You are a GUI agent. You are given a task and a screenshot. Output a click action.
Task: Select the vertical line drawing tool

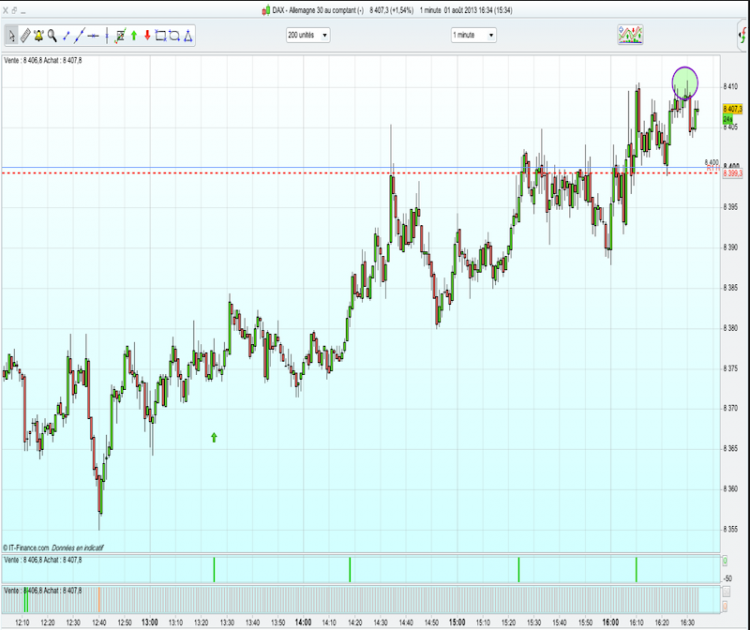[107, 35]
